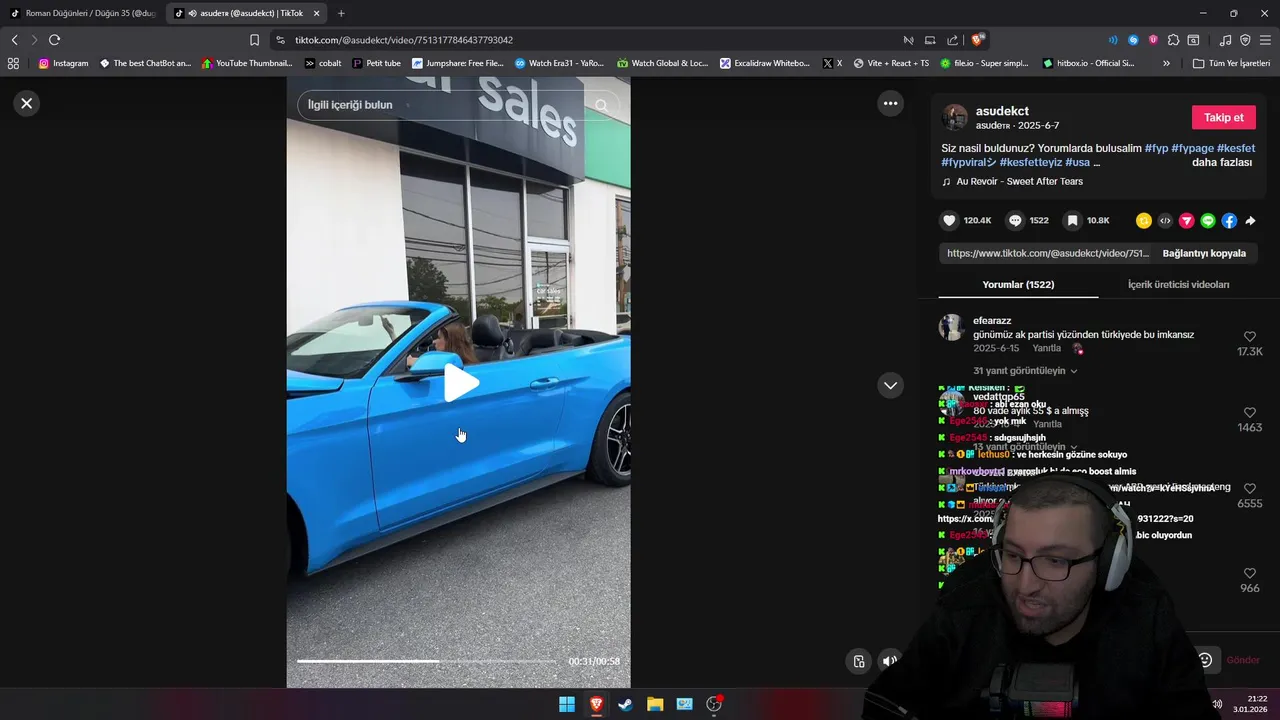
Task: Seek using the video progress bar
Action: pos(427,661)
